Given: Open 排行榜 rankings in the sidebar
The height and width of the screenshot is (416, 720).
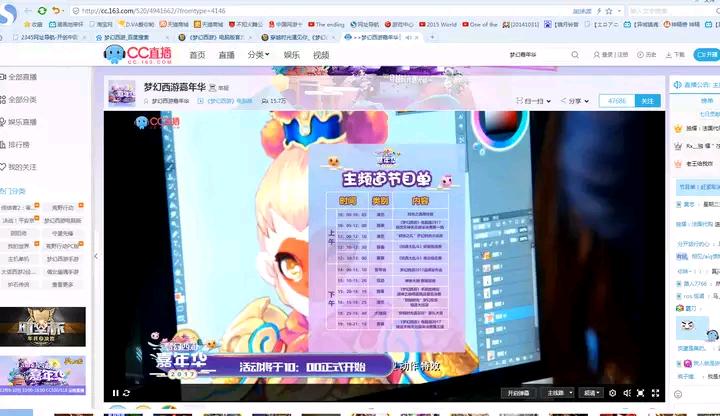Looking at the screenshot, I should [x=21, y=144].
